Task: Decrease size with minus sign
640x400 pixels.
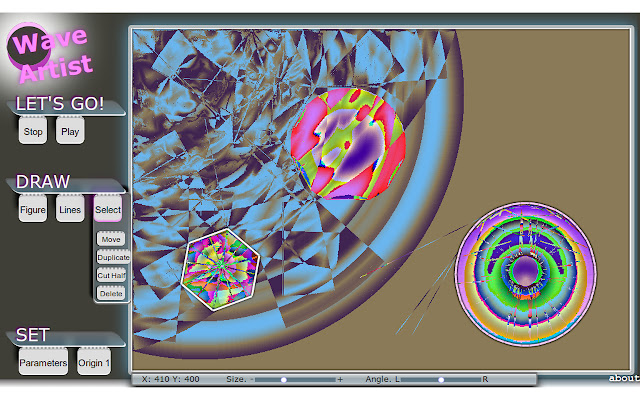Action: (252, 379)
